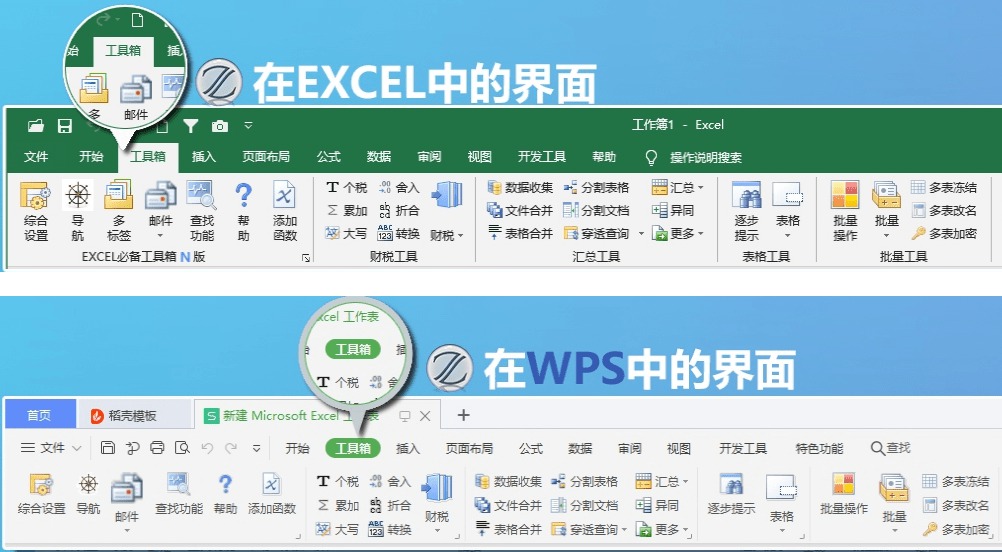Viewport: 1002px width, 552px height.
Task: Click 添加函数 in the Excel ribbon
Action: 284,211
